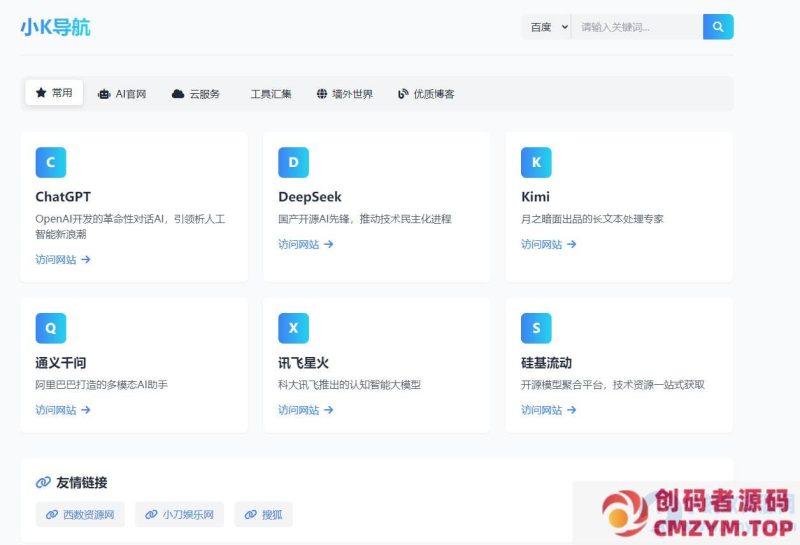Click the DeepSeek card's D icon
Viewport: 800px width, 545px height.
click(x=293, y=162)
